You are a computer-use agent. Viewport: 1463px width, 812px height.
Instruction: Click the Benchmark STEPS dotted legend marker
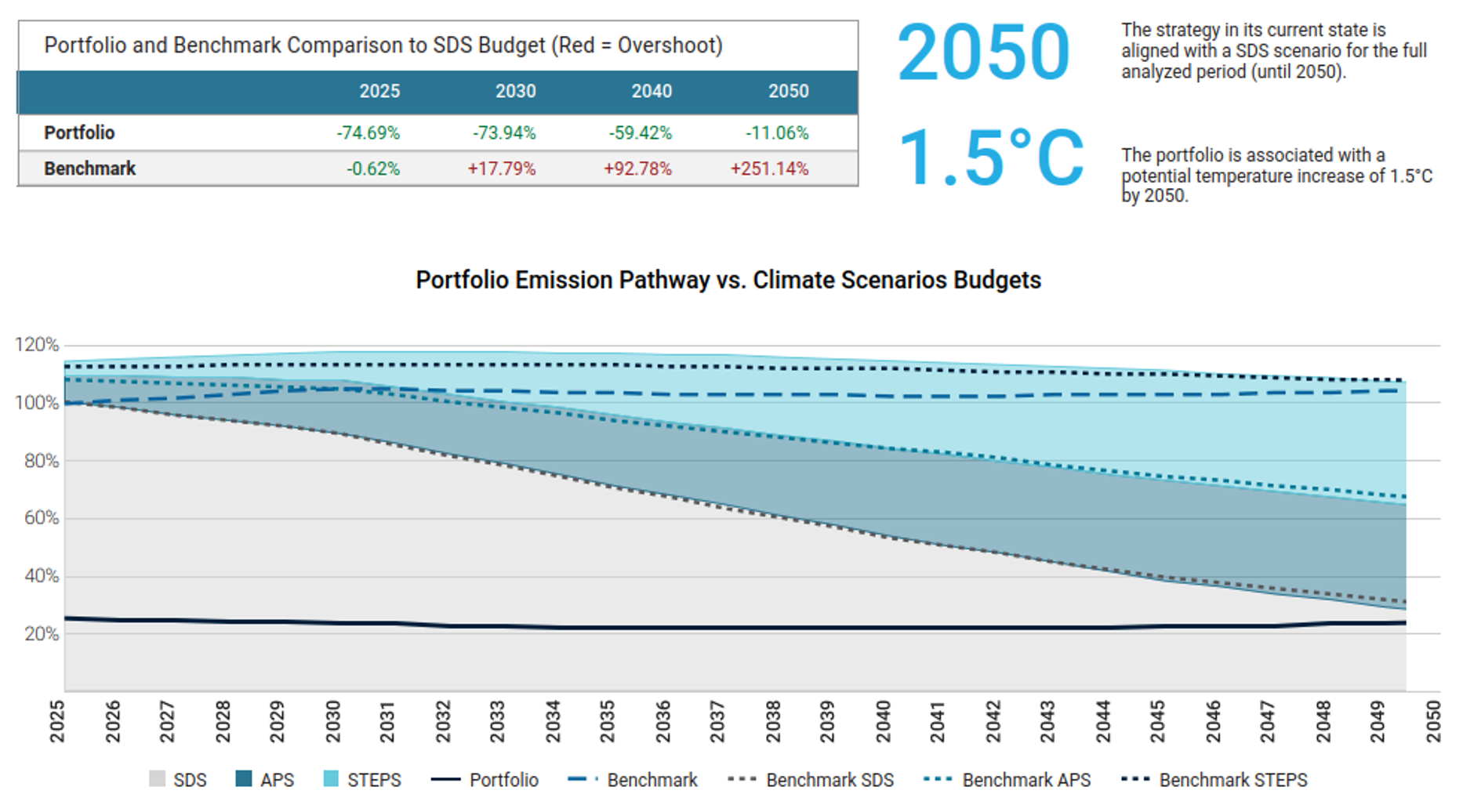coord(1135,780)
